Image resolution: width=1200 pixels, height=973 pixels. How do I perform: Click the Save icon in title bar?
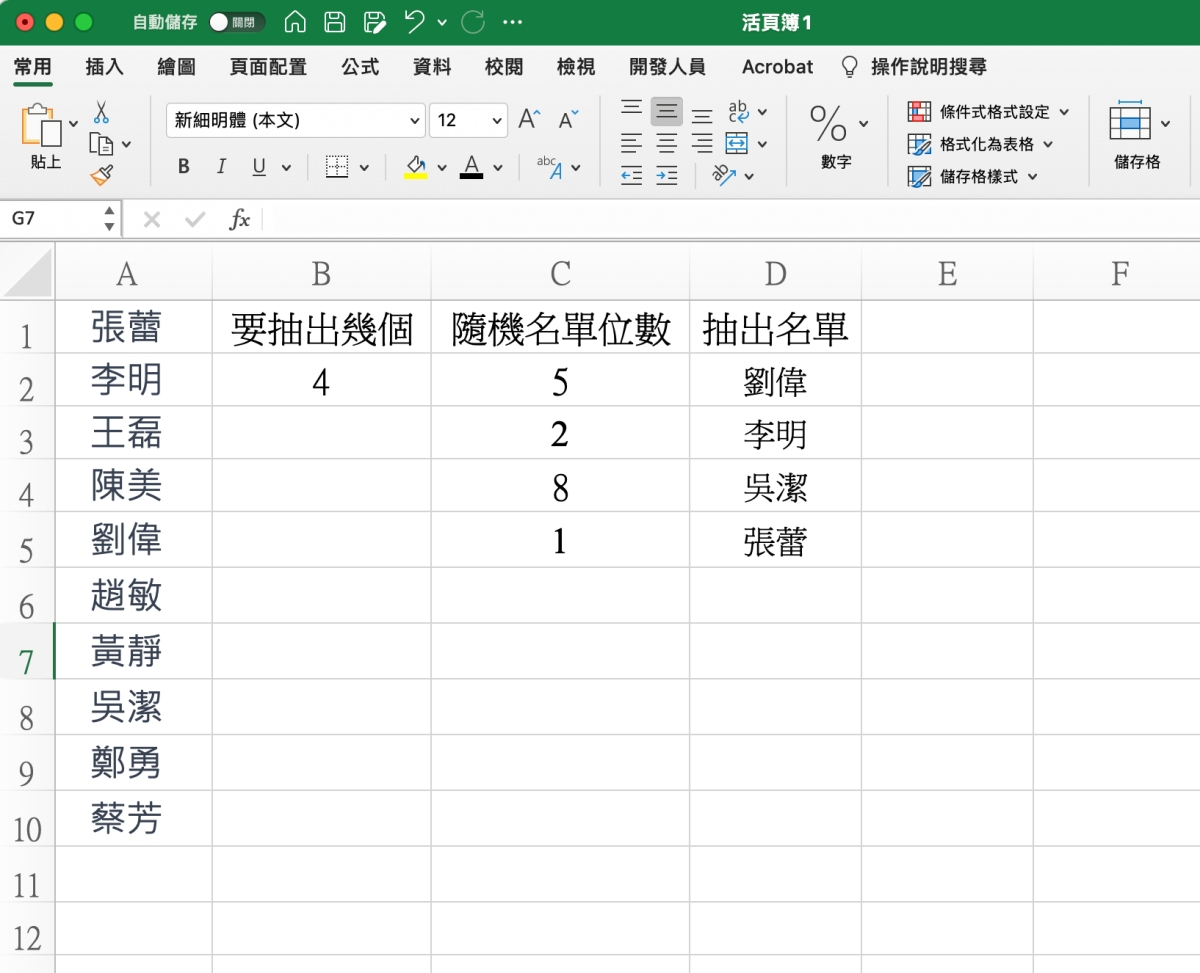[x=335, y=22]
